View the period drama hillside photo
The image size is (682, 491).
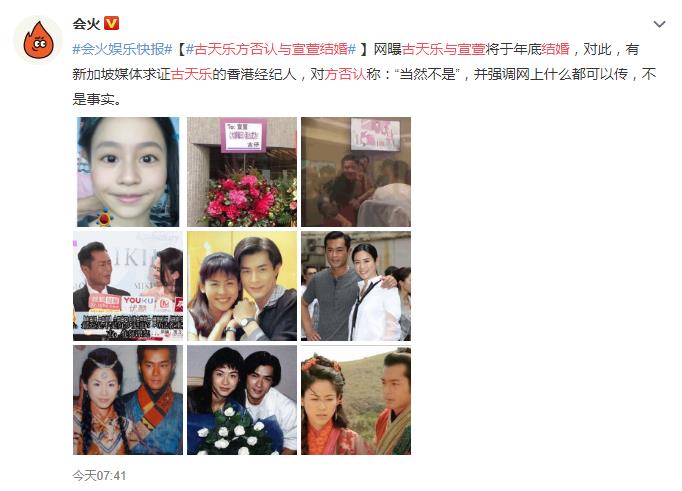pos(356,400)
